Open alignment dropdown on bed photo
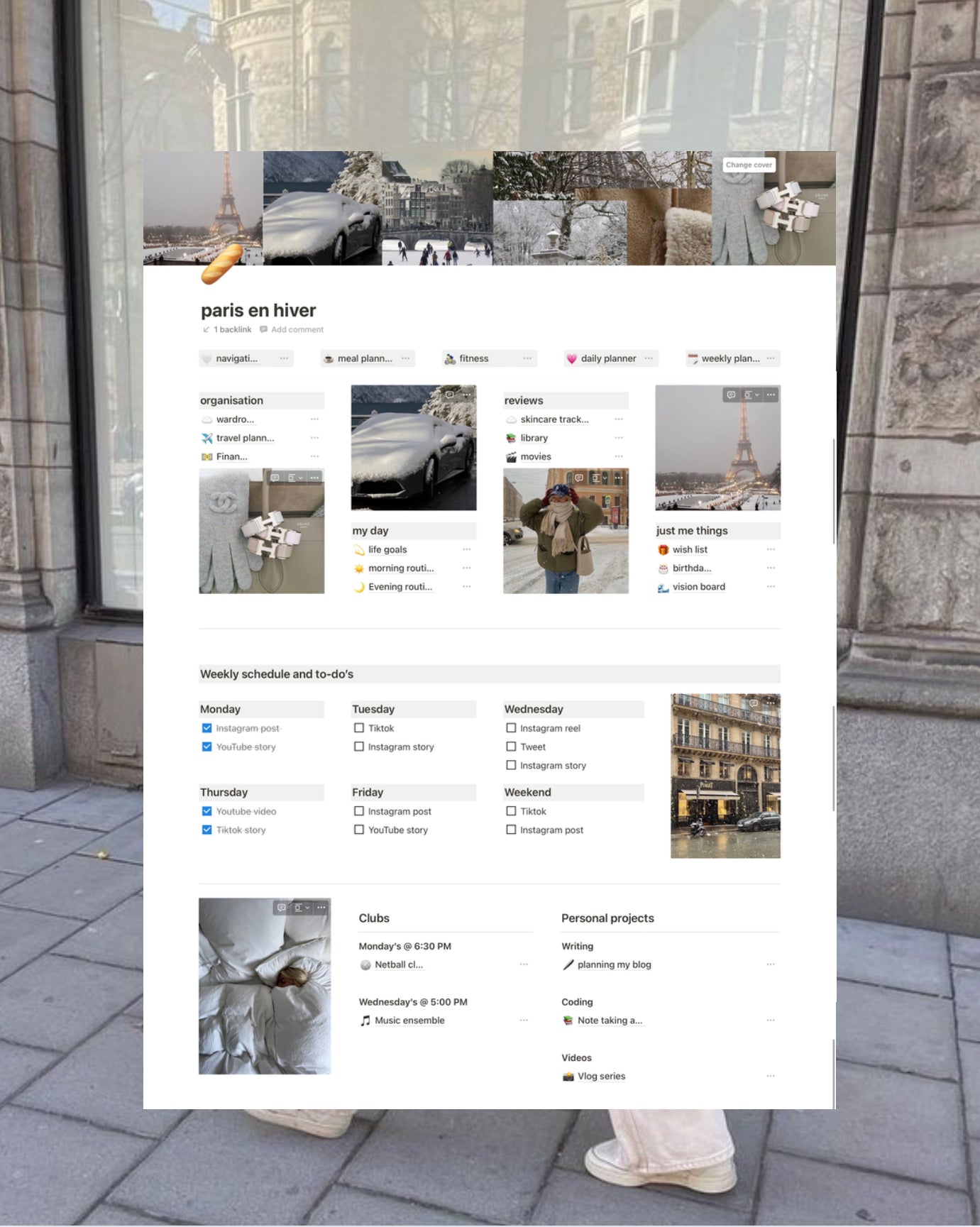Image resolution: width=980 pixels, height=1227 pixels. click(302, 908)
